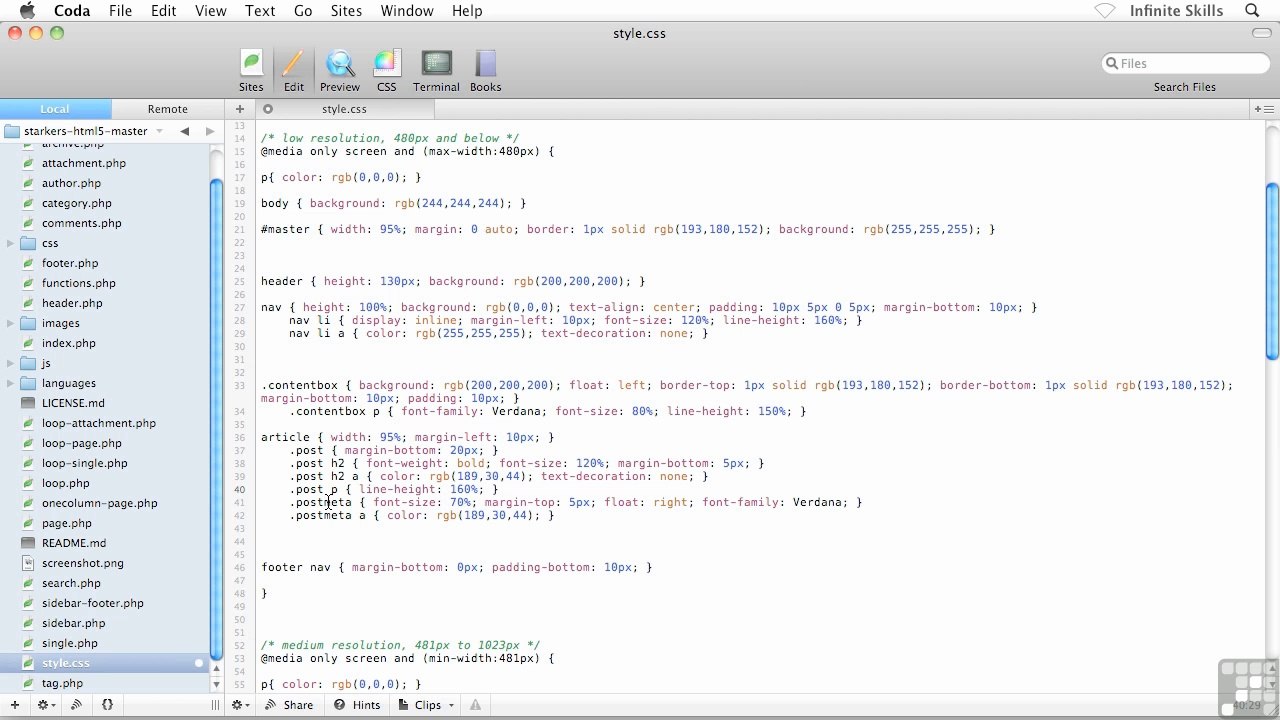Click the sidebar resize grip handle
The image size is (1280, 720).
214,705
